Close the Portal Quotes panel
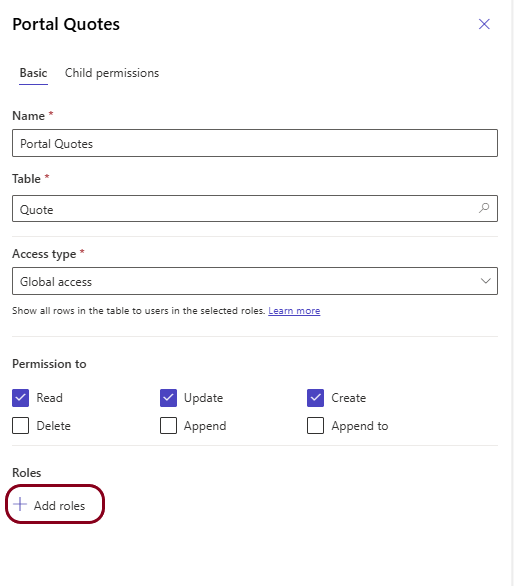Image resolution: width=514 pixels, height=586 pixels. tap(484, 24)
